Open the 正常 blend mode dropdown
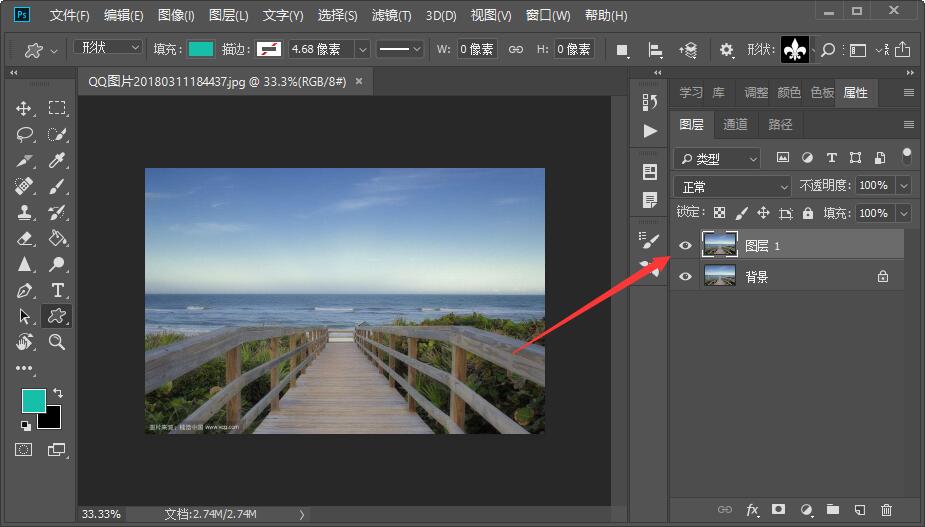The image size is (925, 527). (732, 187)
